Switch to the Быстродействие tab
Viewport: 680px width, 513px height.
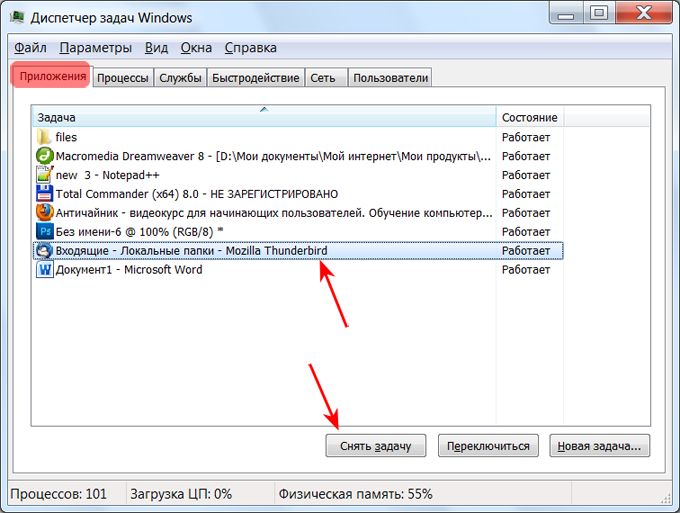click(x=255, y=78)
